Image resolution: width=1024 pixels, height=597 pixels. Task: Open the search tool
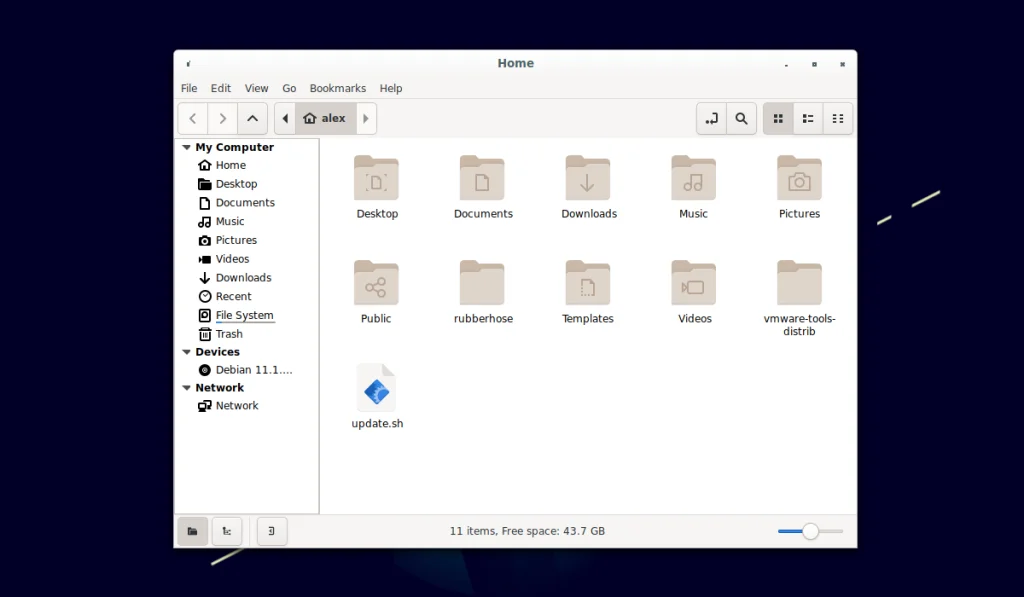click(x=741, y=118)
